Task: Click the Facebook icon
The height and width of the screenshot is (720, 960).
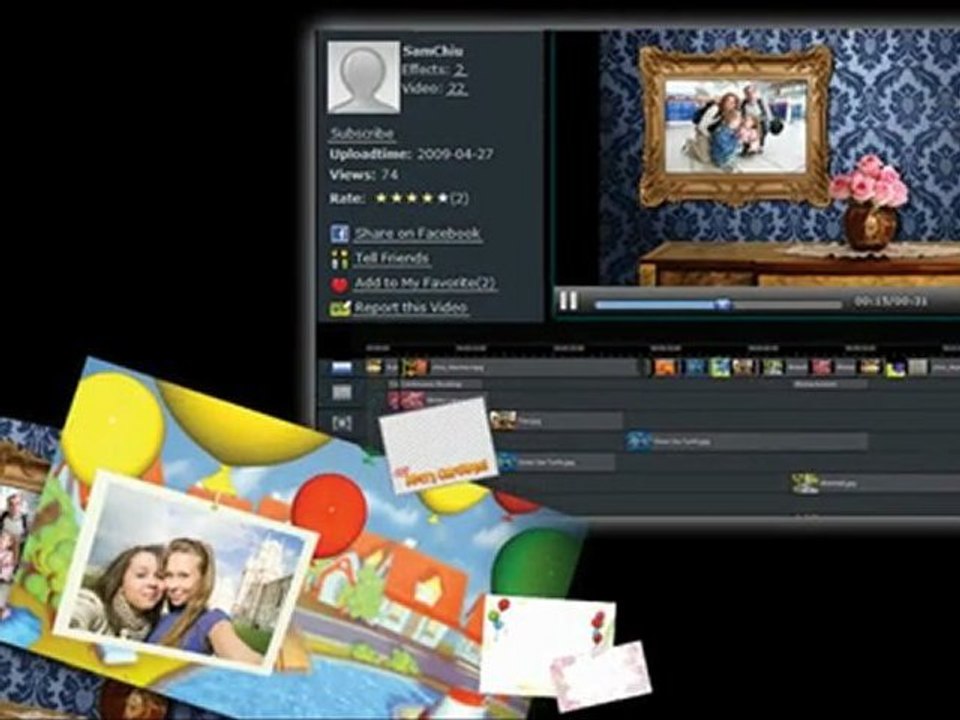Action: point(340,233)
